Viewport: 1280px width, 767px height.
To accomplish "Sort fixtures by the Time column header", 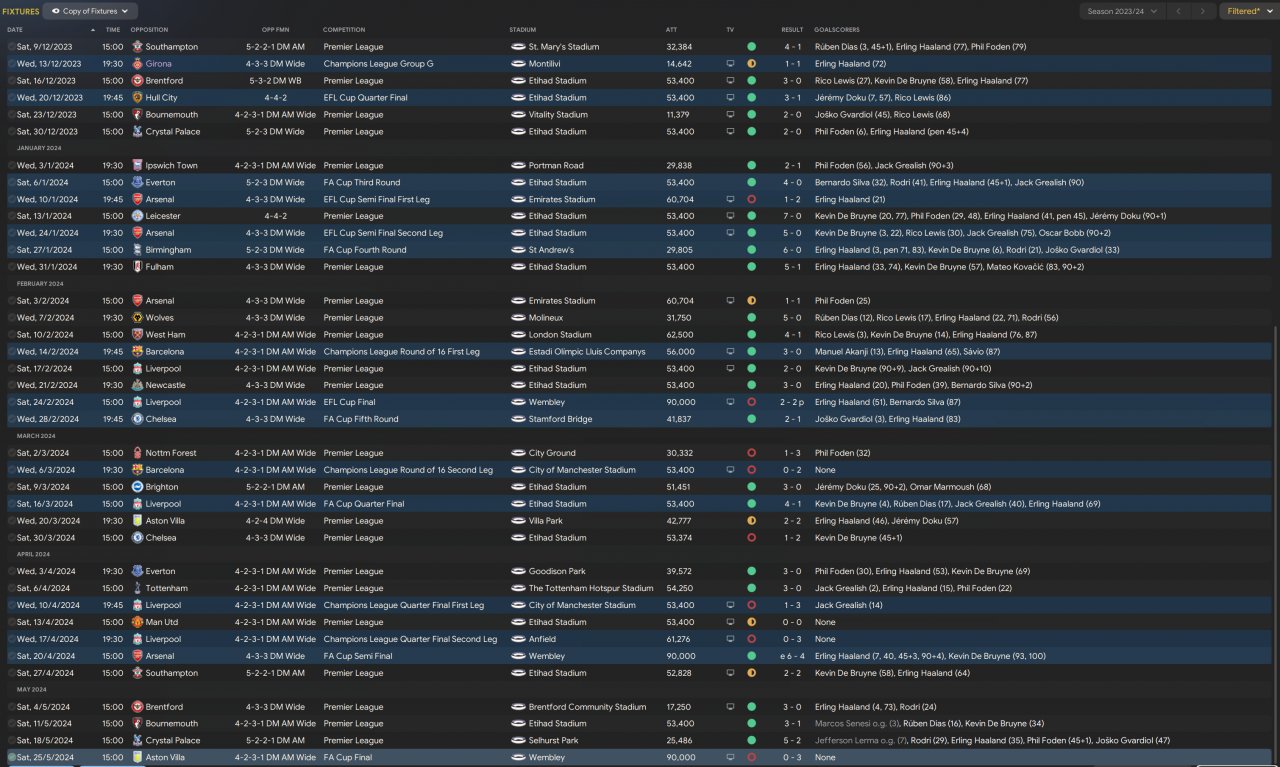I will coord(113,30).
